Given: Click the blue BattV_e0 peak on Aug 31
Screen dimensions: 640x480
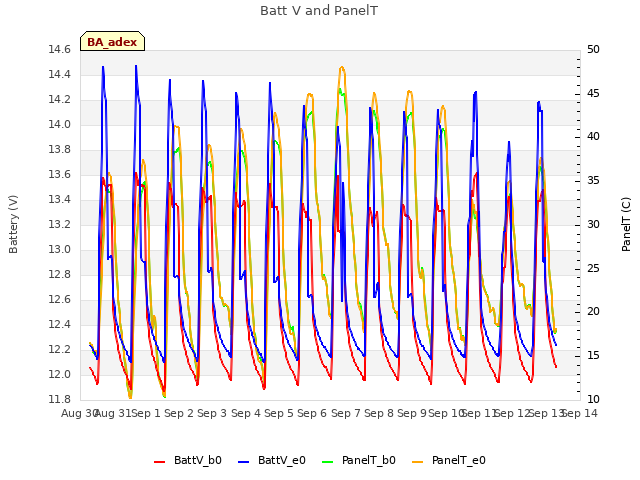Looking at the screenshot, I should coord(136,66).
